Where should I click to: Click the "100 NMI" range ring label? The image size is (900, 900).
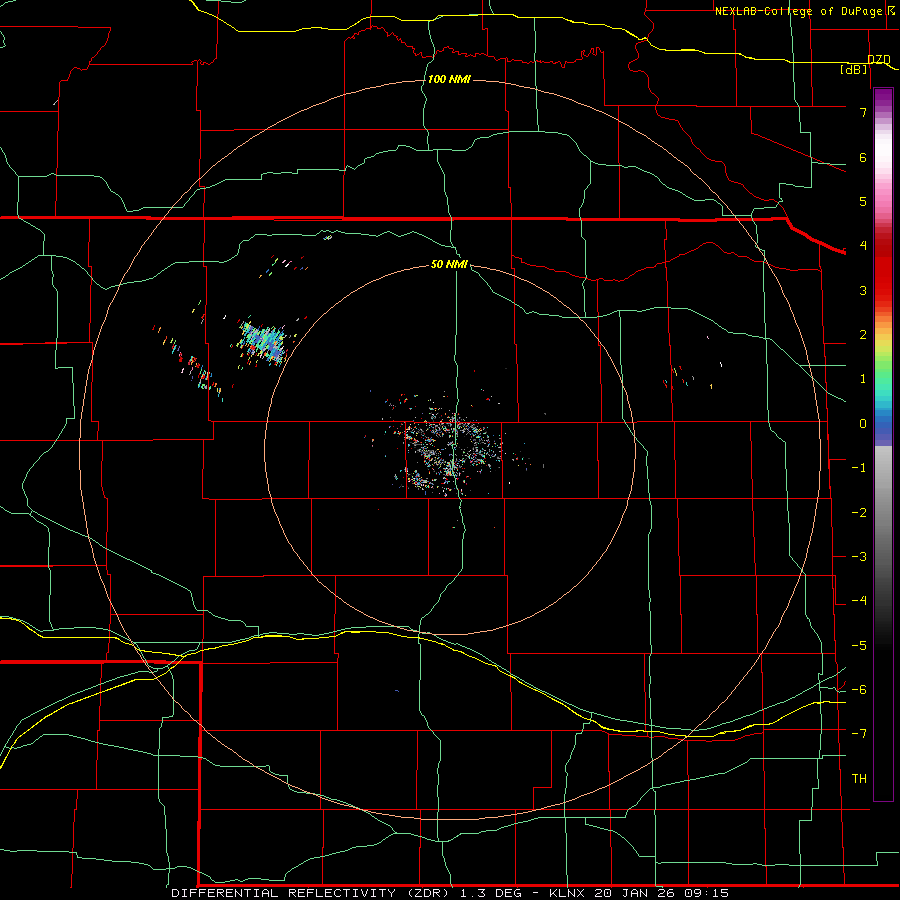tap(449, 79)
